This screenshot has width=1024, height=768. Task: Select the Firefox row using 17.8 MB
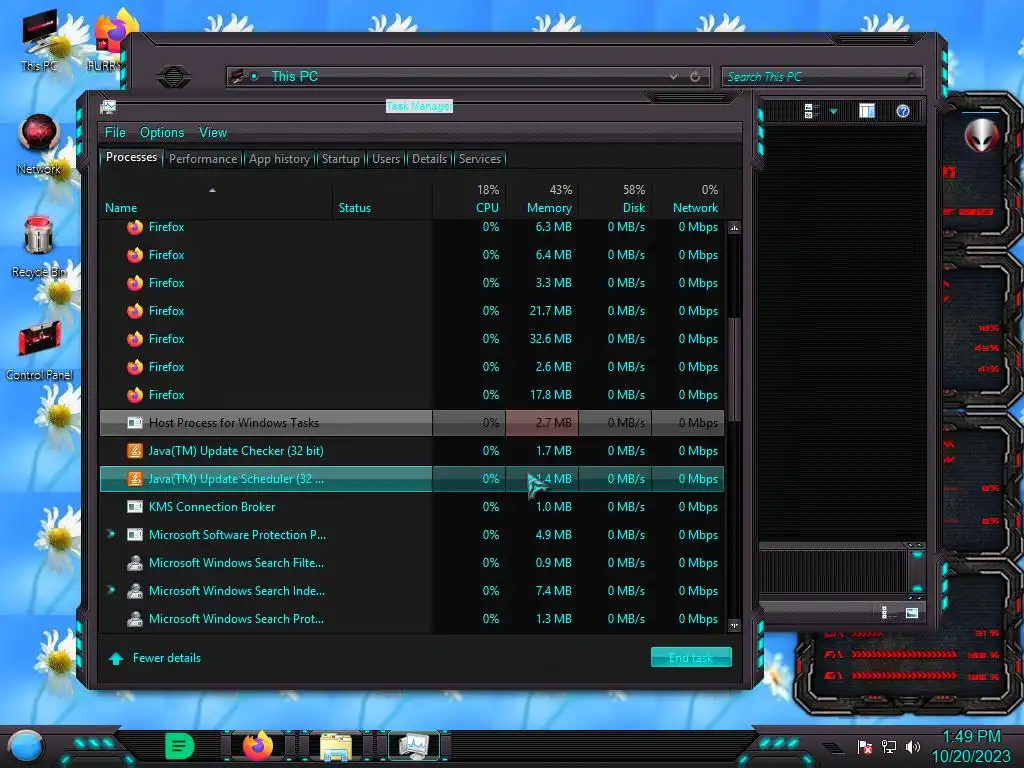[x=411, y=394]
